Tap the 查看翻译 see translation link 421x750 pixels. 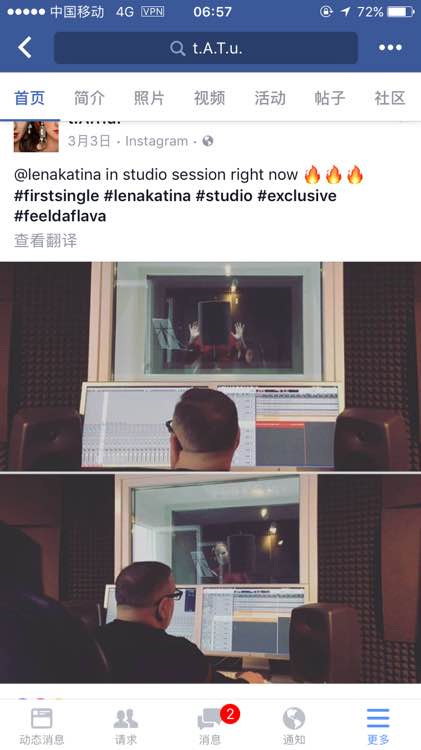(x=45, y=240)
